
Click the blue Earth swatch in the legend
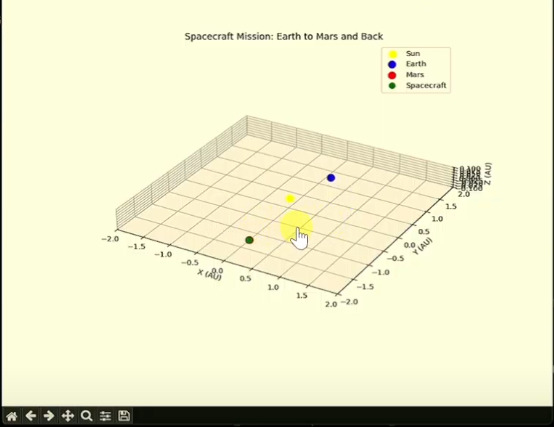pyautogui.click(x=392, y=64)
